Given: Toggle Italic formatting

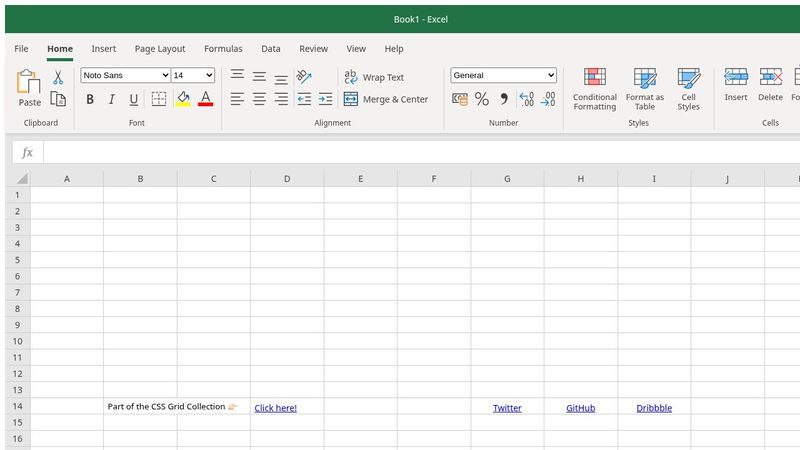Looking at the screenshot, I should (x=111, y=99).
